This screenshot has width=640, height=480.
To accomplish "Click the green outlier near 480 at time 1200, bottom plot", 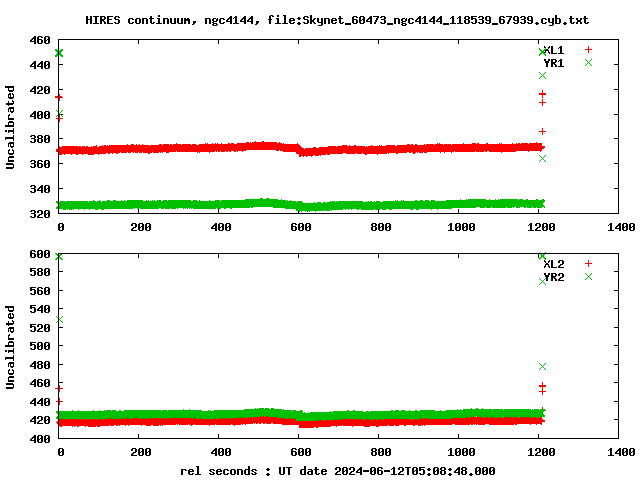I will (x=542, y=367).
